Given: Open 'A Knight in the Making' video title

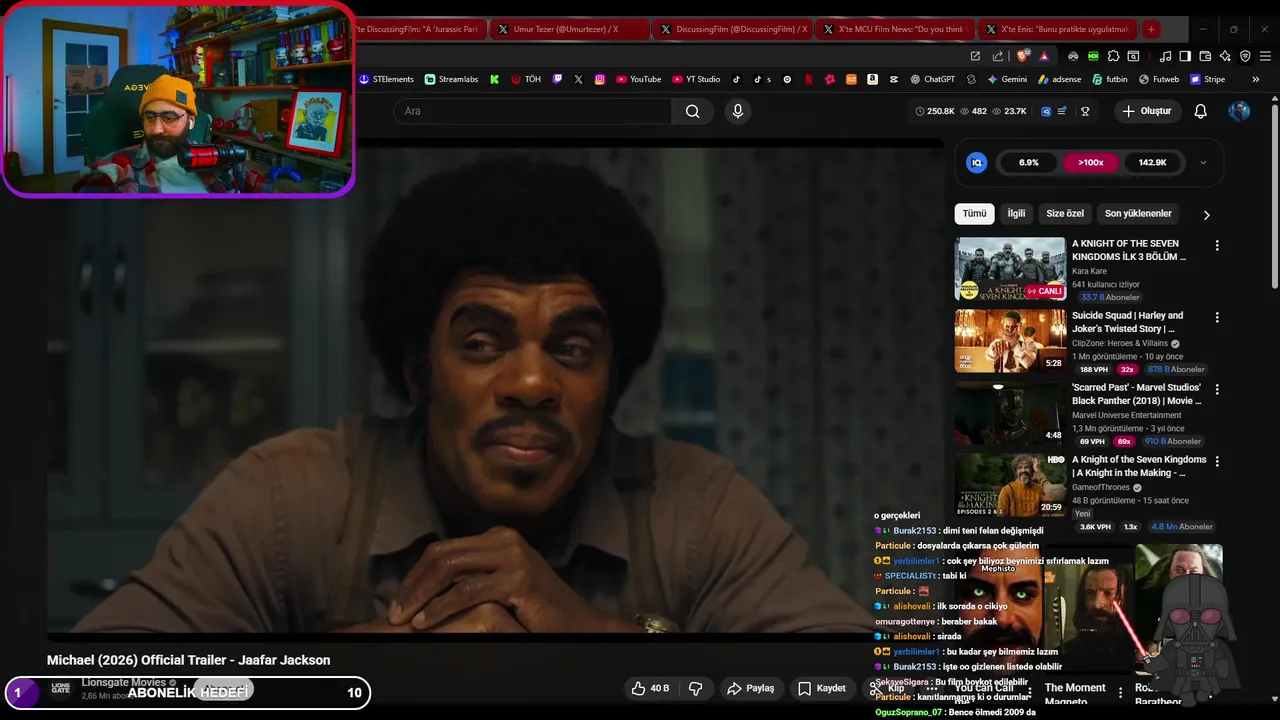Looking at the screenshot, I should coord(1139,466).
